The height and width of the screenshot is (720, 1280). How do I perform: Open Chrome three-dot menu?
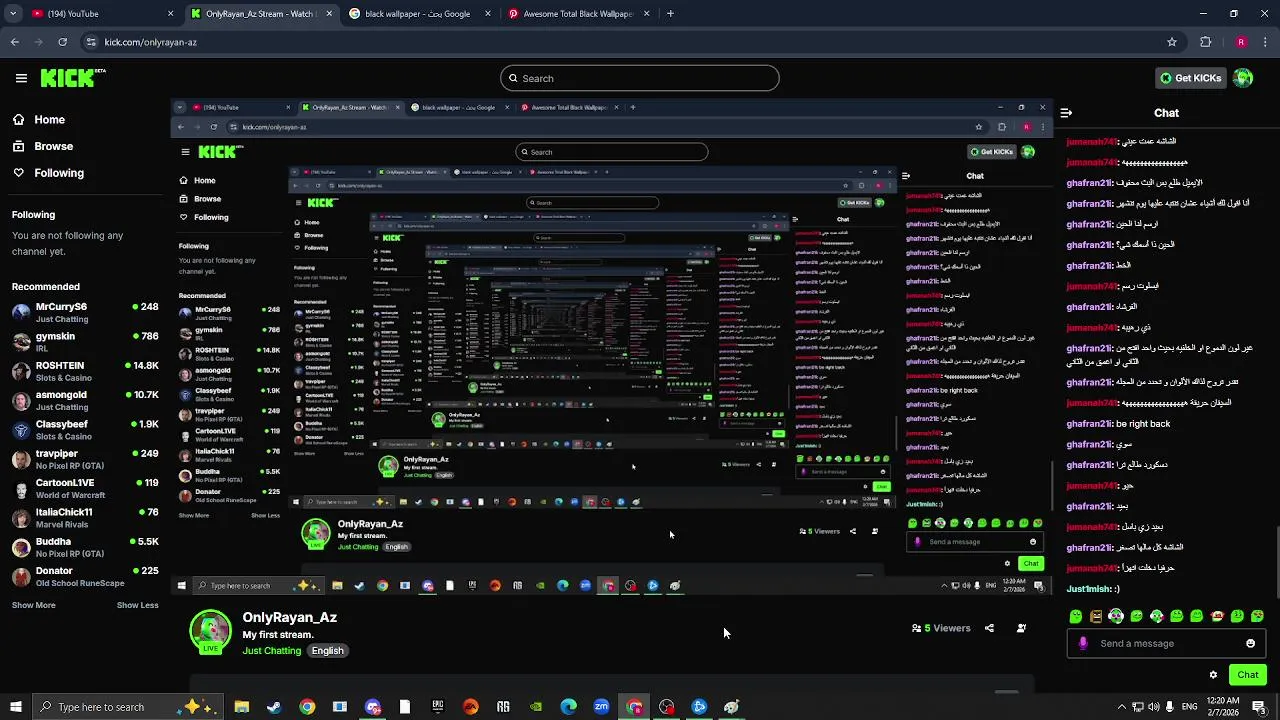[x=1263, y=42]
